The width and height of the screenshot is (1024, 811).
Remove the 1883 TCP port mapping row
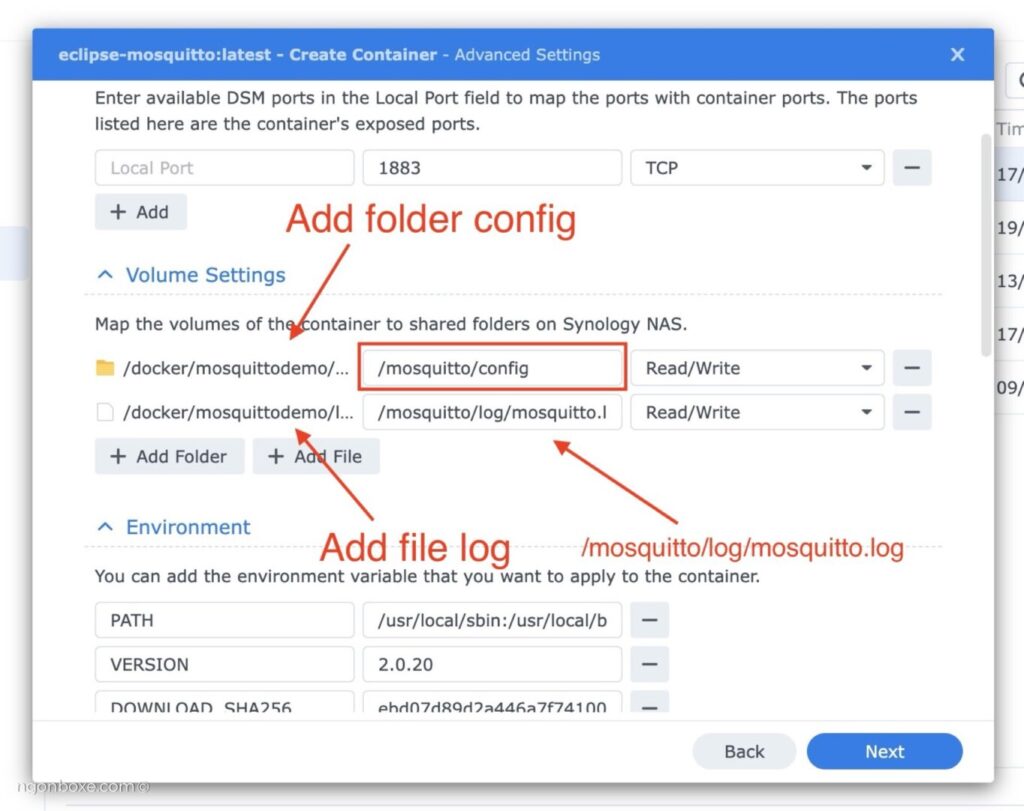pyautogui.click(x=912, y=168)
